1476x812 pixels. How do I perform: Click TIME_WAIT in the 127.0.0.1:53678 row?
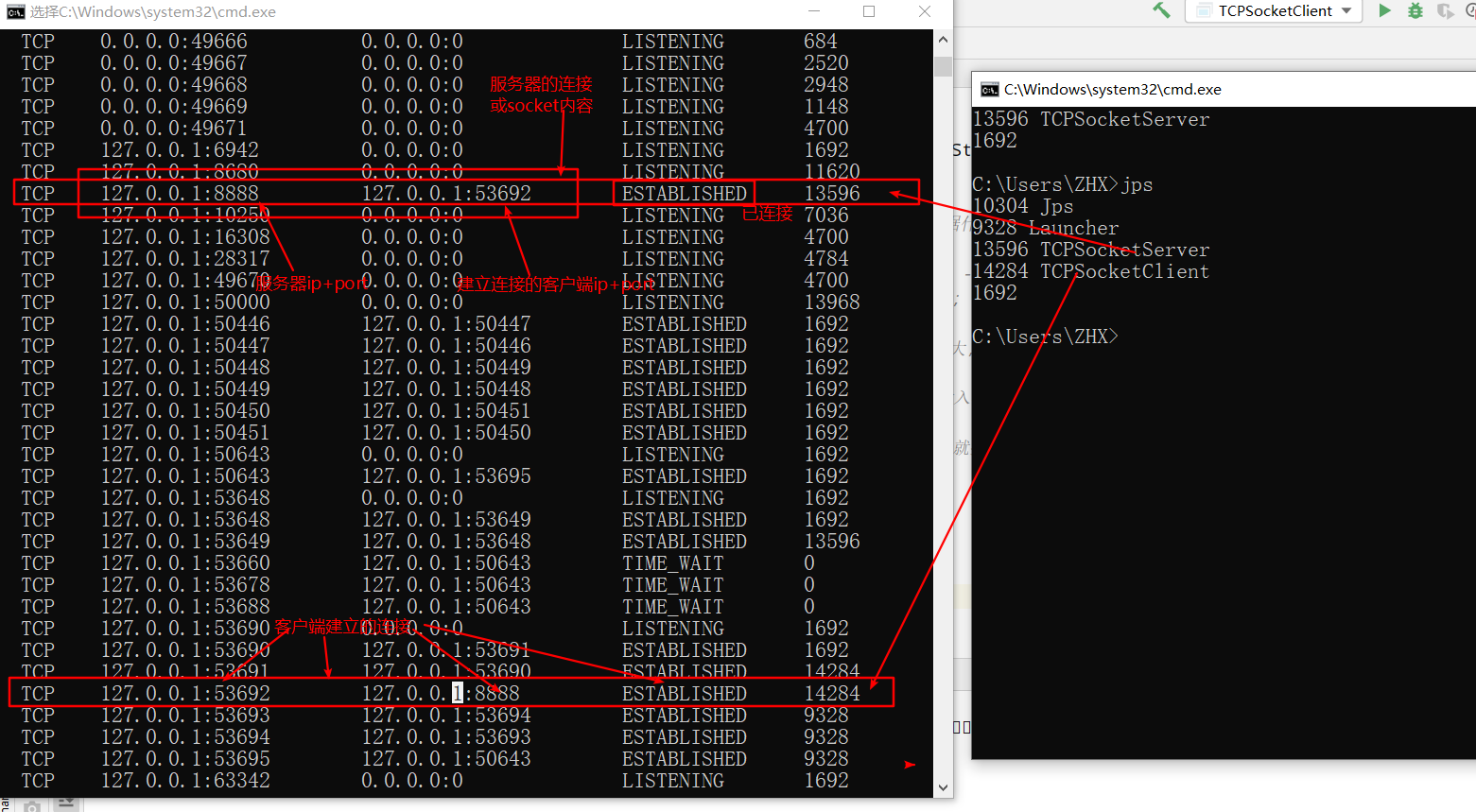click(x=673, y=585)
